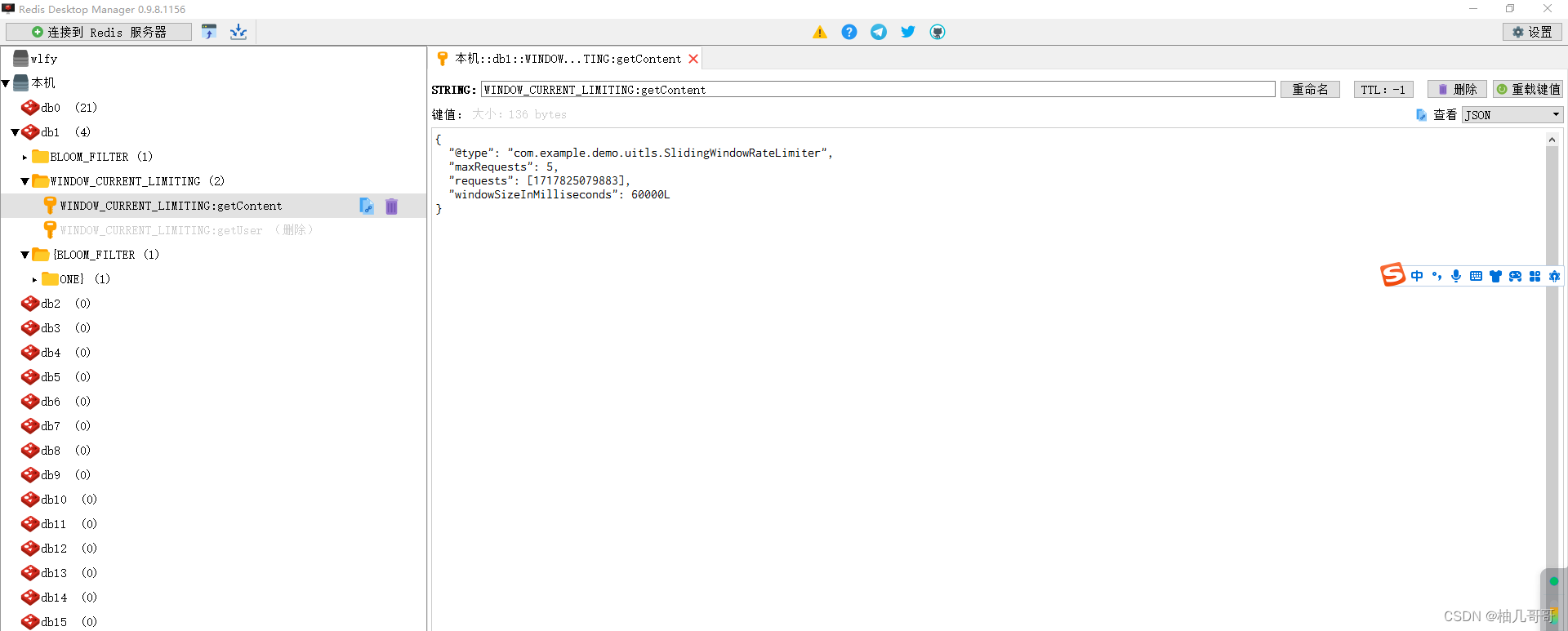Click the key icon of getUser entry
This screenshot has width=1568, height=631.
tap(50, 230)
